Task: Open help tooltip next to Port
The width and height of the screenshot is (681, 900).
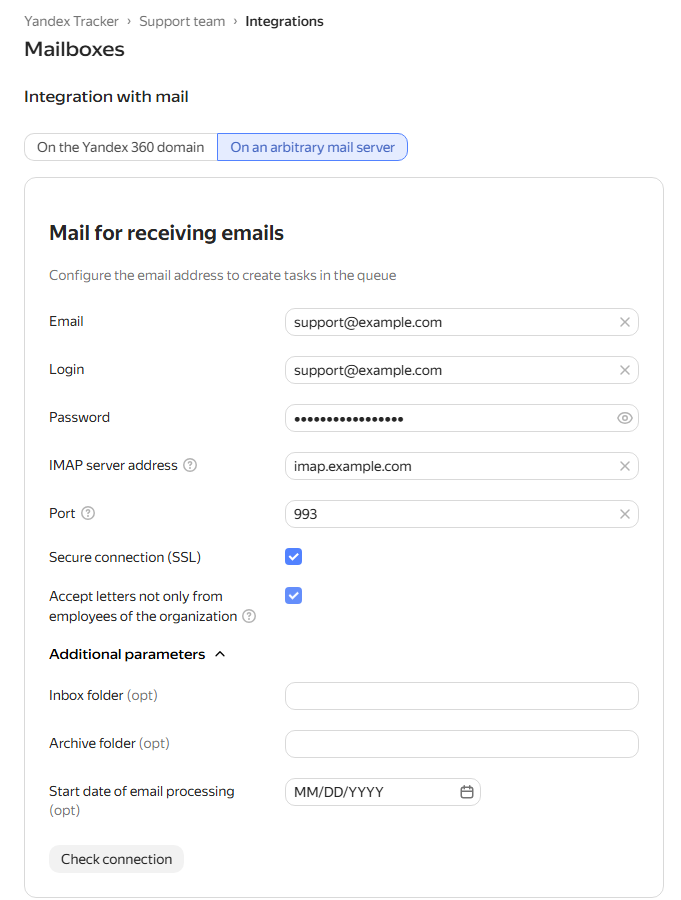Action: [x=88, y=513]
